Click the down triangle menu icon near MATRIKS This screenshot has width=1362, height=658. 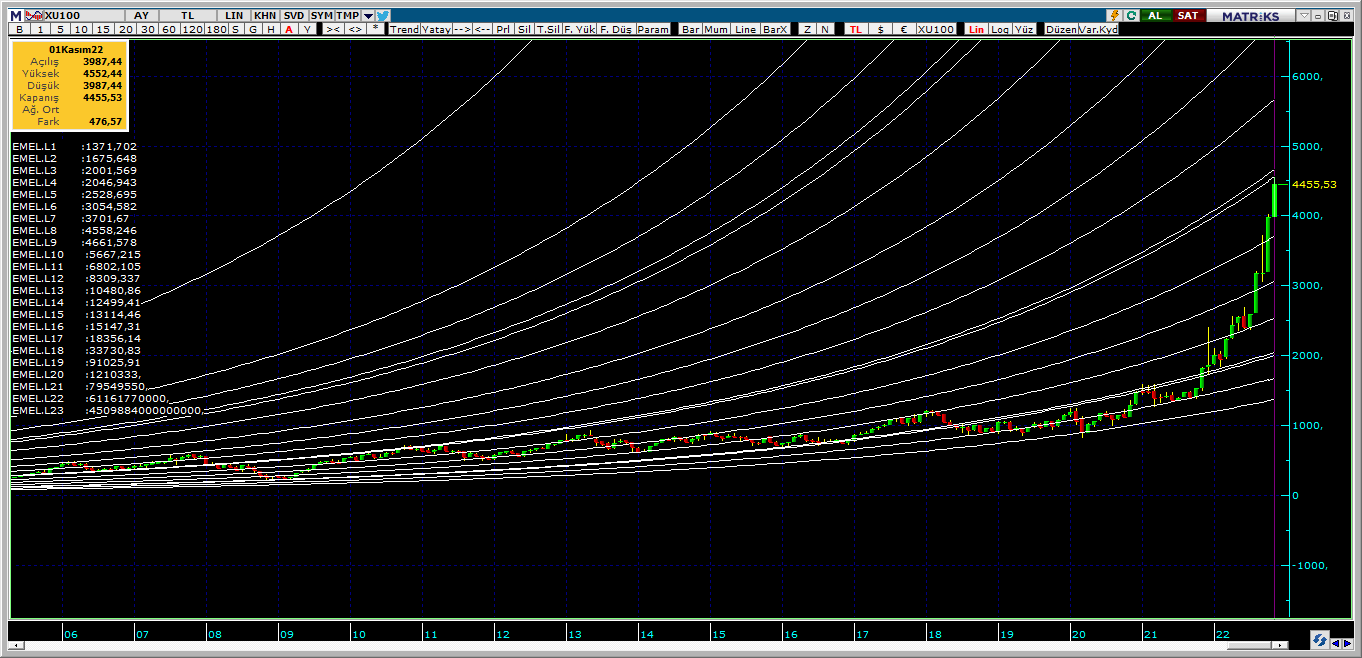click(1304, 16)
